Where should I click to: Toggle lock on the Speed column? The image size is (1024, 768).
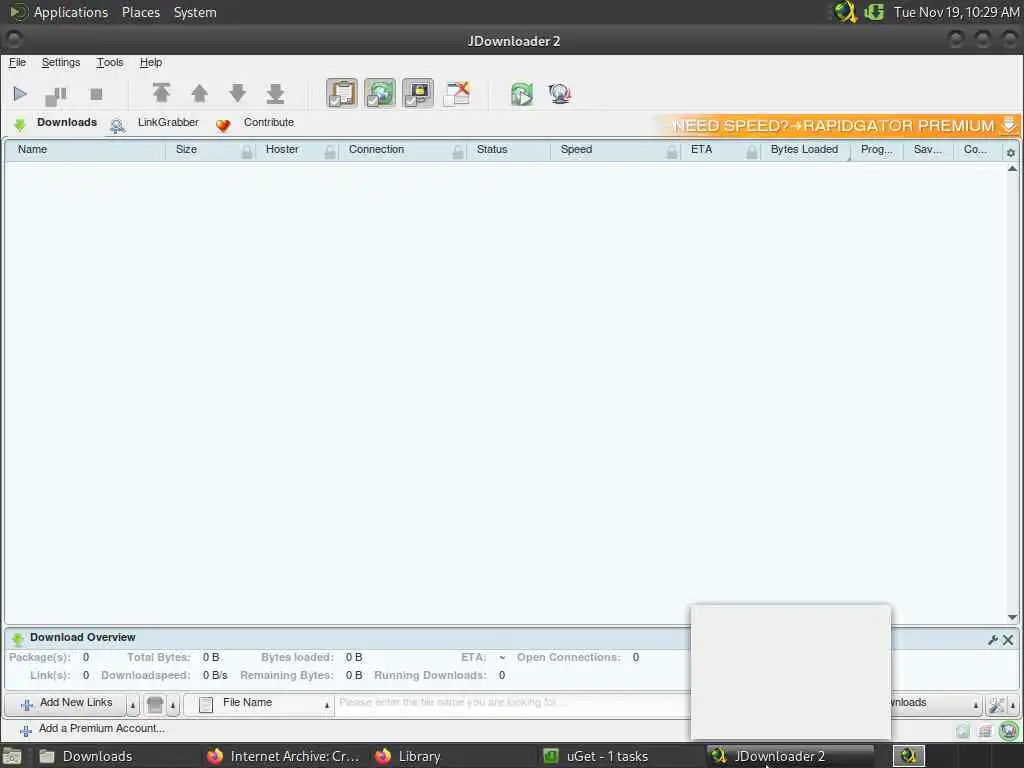click(x=672, y=152)
